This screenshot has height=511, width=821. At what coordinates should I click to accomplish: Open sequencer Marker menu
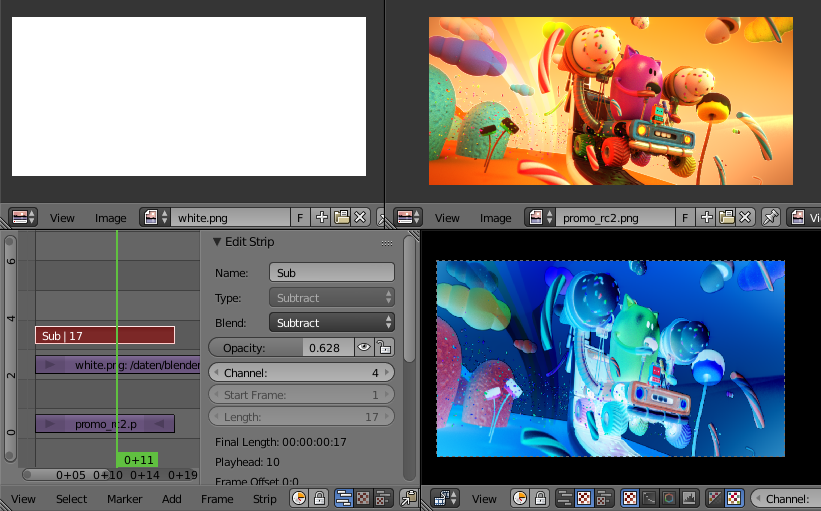(125, 499)
